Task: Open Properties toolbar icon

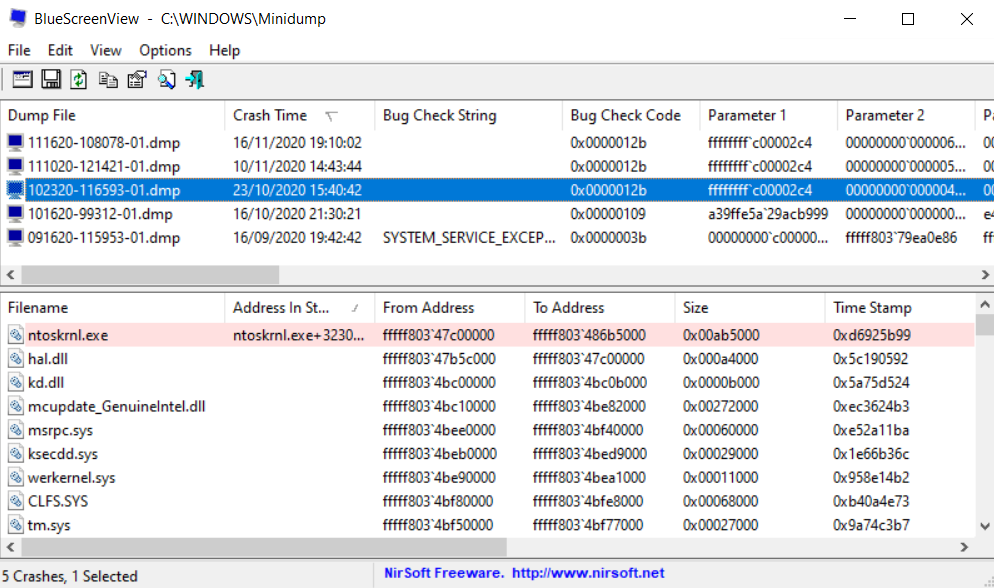Action: pyautogui.click(x=137, y=79)
